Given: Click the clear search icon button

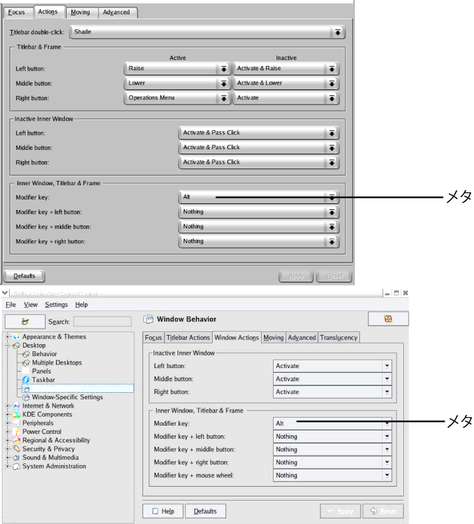Looking at the screenshot, I should (25, 321).
